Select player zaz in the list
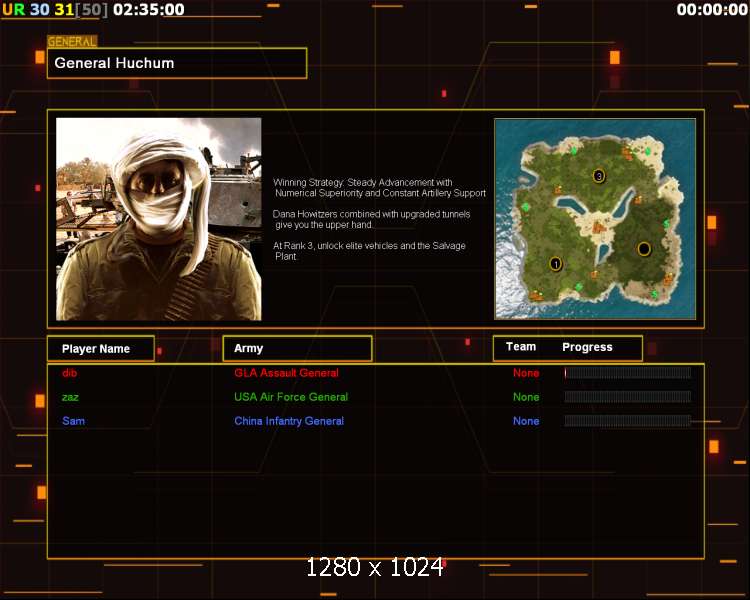 70,397
